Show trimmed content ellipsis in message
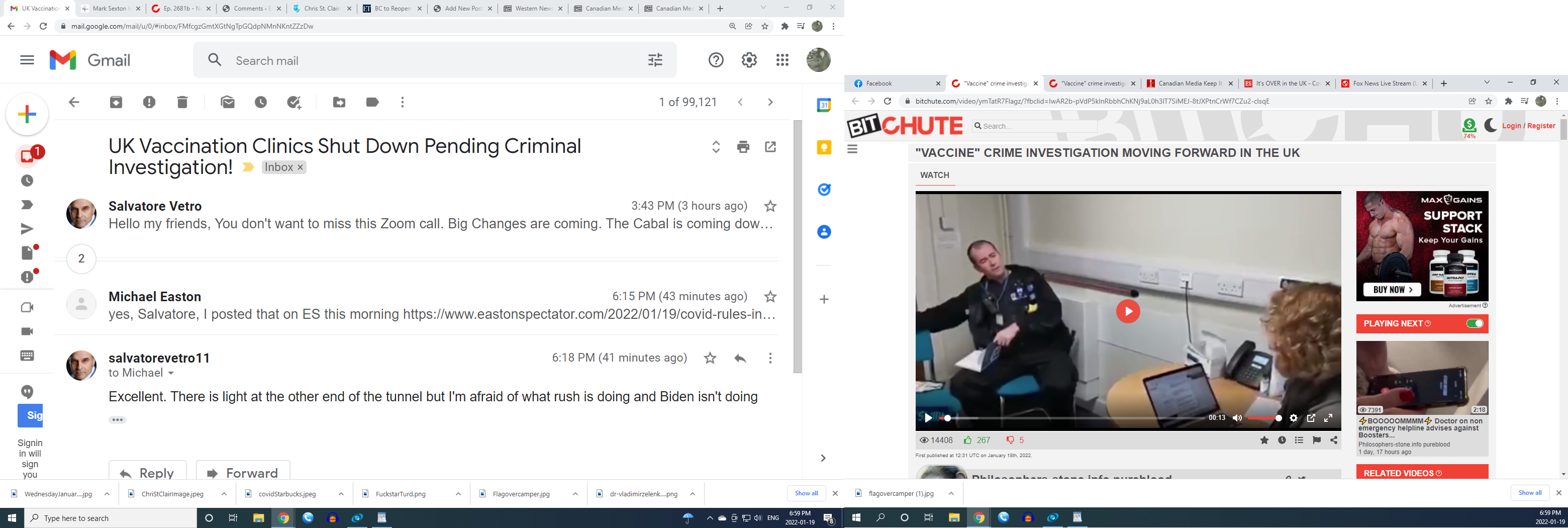 [118, 419]
